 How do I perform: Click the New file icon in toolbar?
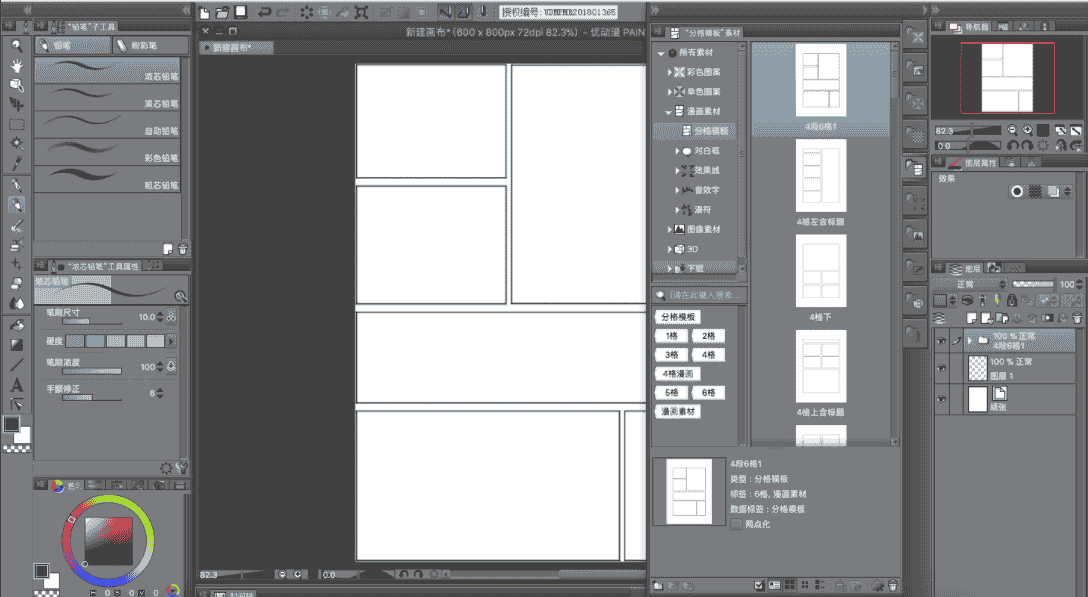click(205, 12)
